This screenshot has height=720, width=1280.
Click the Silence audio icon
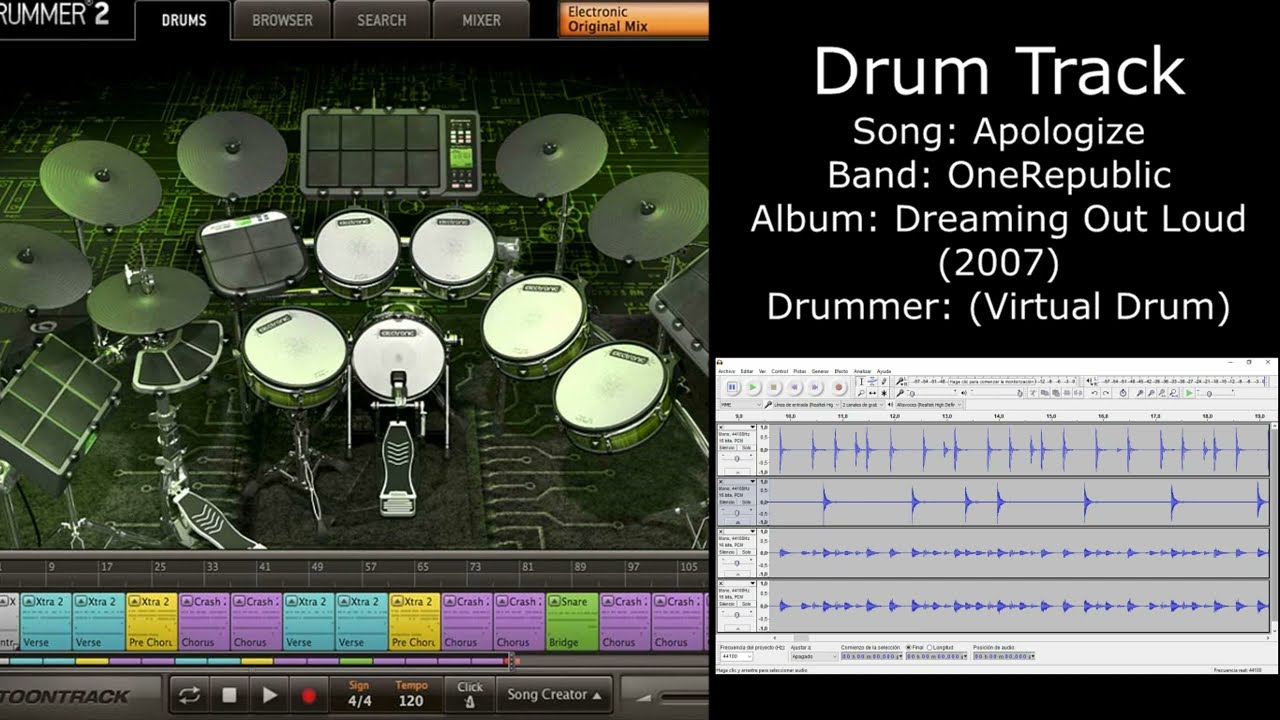[1078, 392]
